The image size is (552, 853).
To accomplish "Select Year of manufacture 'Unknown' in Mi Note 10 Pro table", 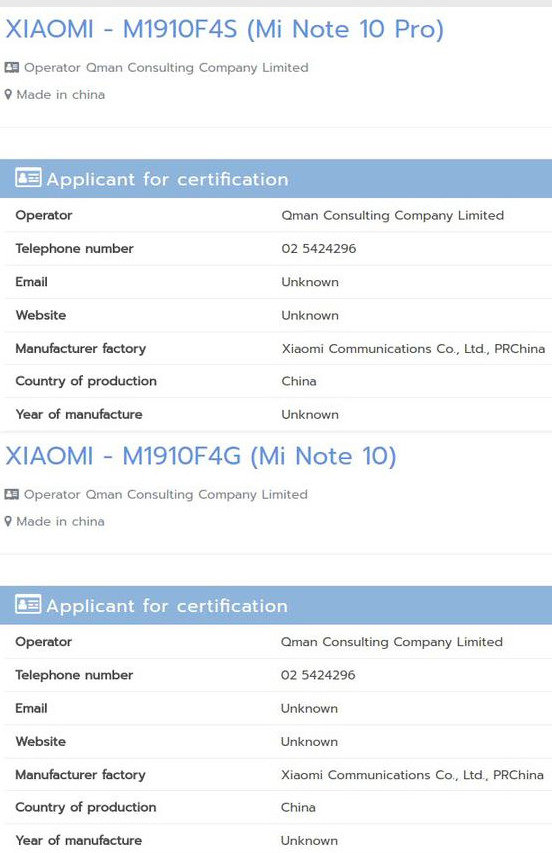I will pyautogui.click(x=310, y=415).
